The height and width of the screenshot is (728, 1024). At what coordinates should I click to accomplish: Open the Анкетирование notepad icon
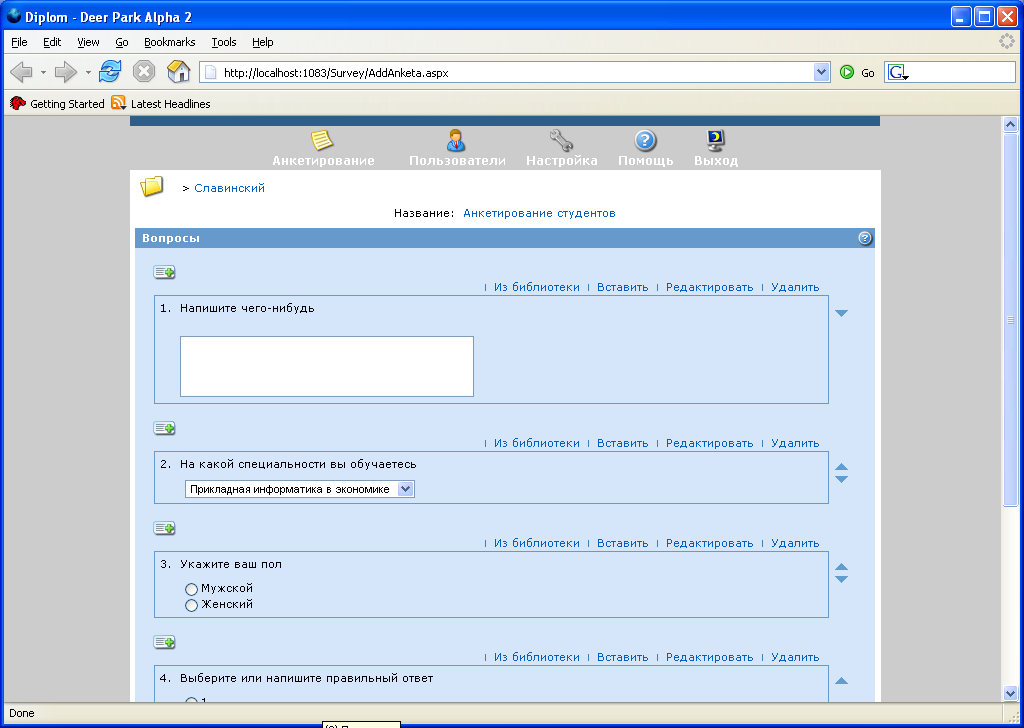click(x=322, y=140)
